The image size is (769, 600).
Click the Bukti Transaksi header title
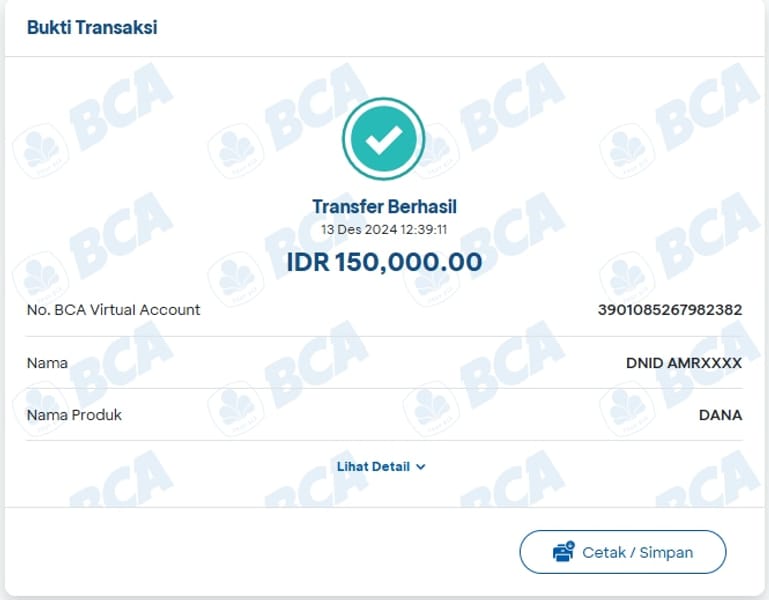tap(92, 27)
